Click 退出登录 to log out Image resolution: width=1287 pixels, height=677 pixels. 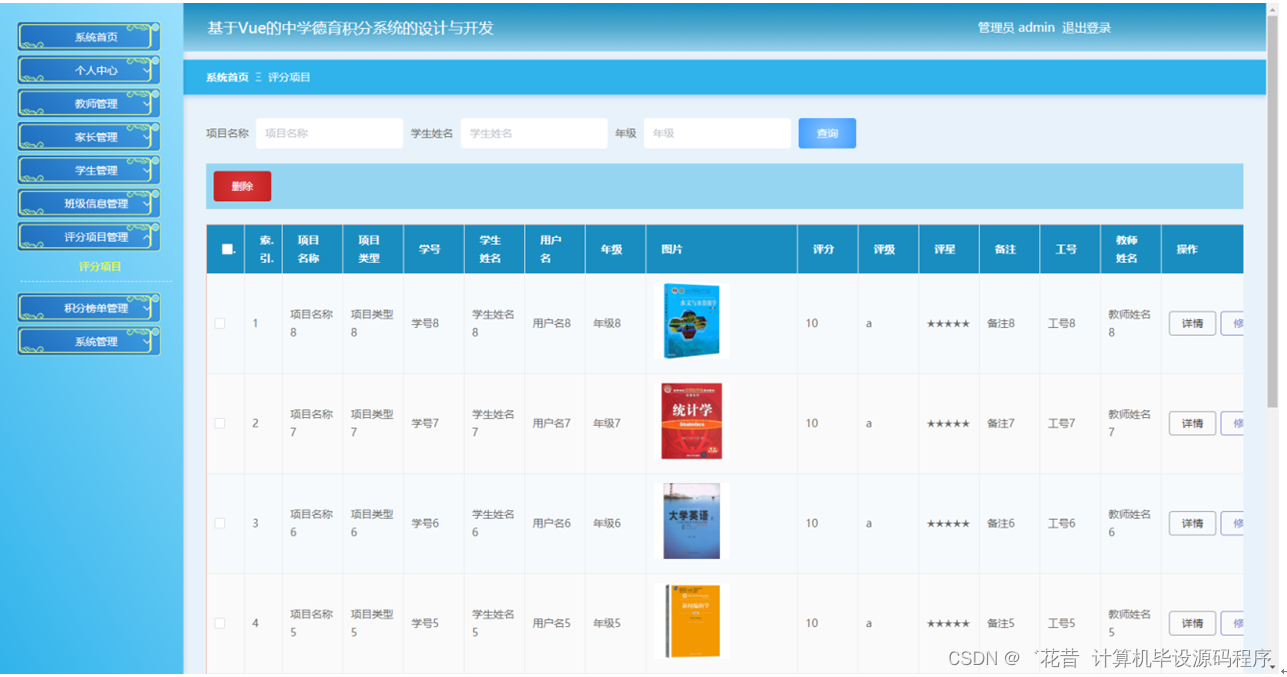[x=1087, y=28]
